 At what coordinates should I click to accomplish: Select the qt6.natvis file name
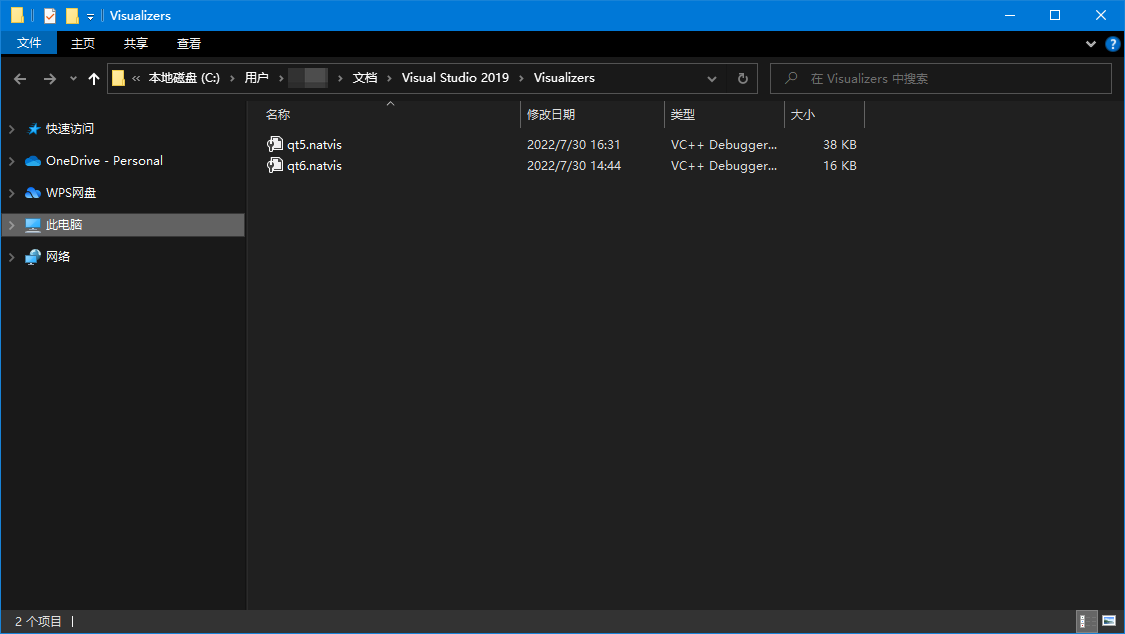[x=314, y=166]
